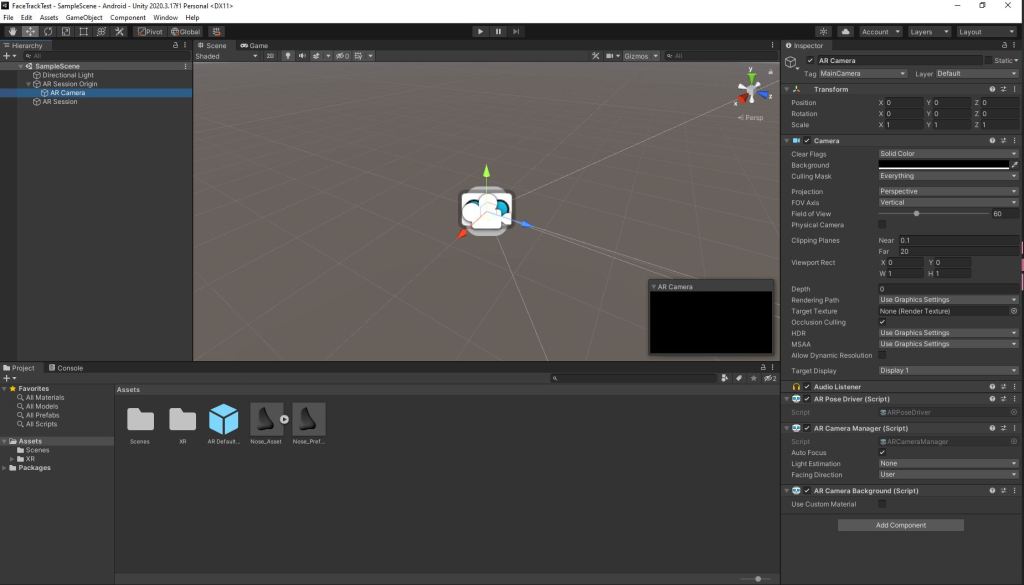Screen dimensions: 1024x585
Task: Collapse AR Session Origin in hierarchy
Action: click(28, 84)
